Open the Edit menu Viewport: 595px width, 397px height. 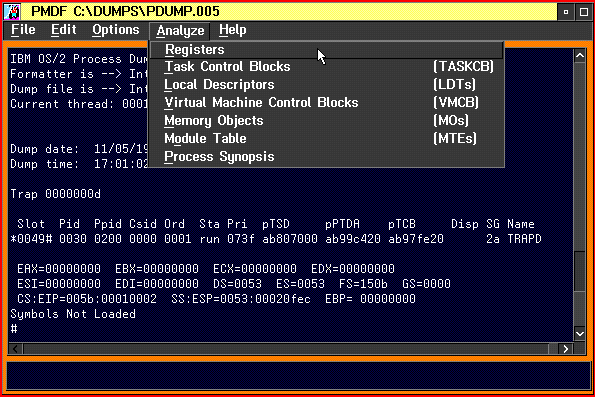[63, 30]
